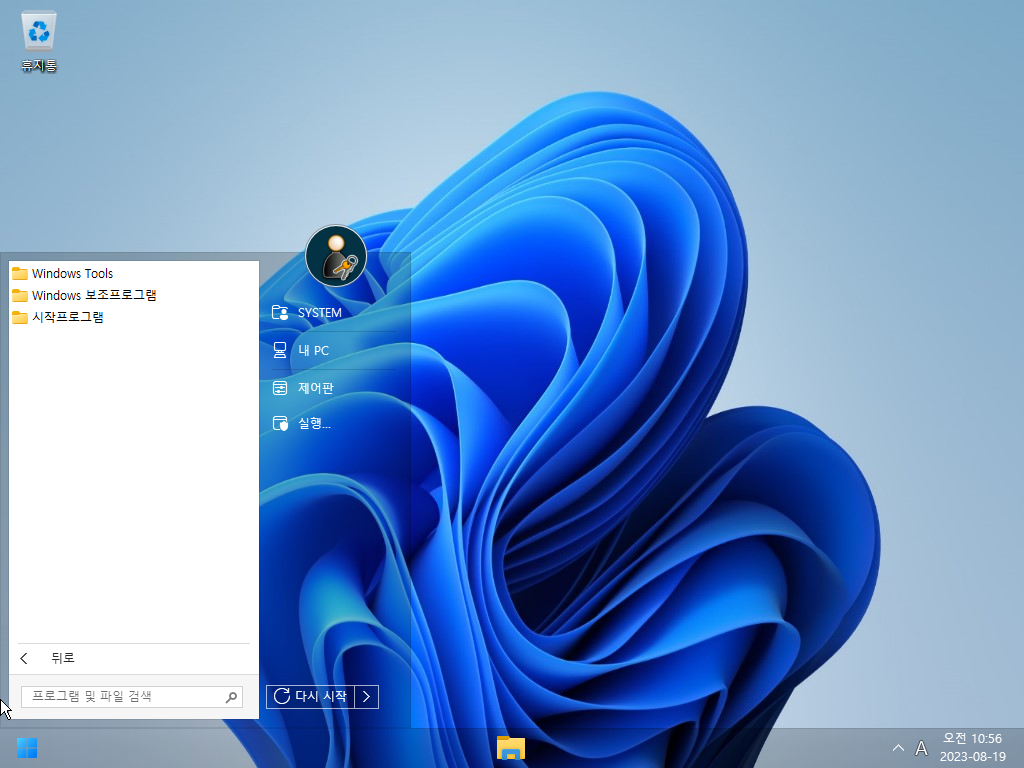The image size is (1024, 768).
Task: Click the Windows Tools folder icon
Action: pos(20,273)
